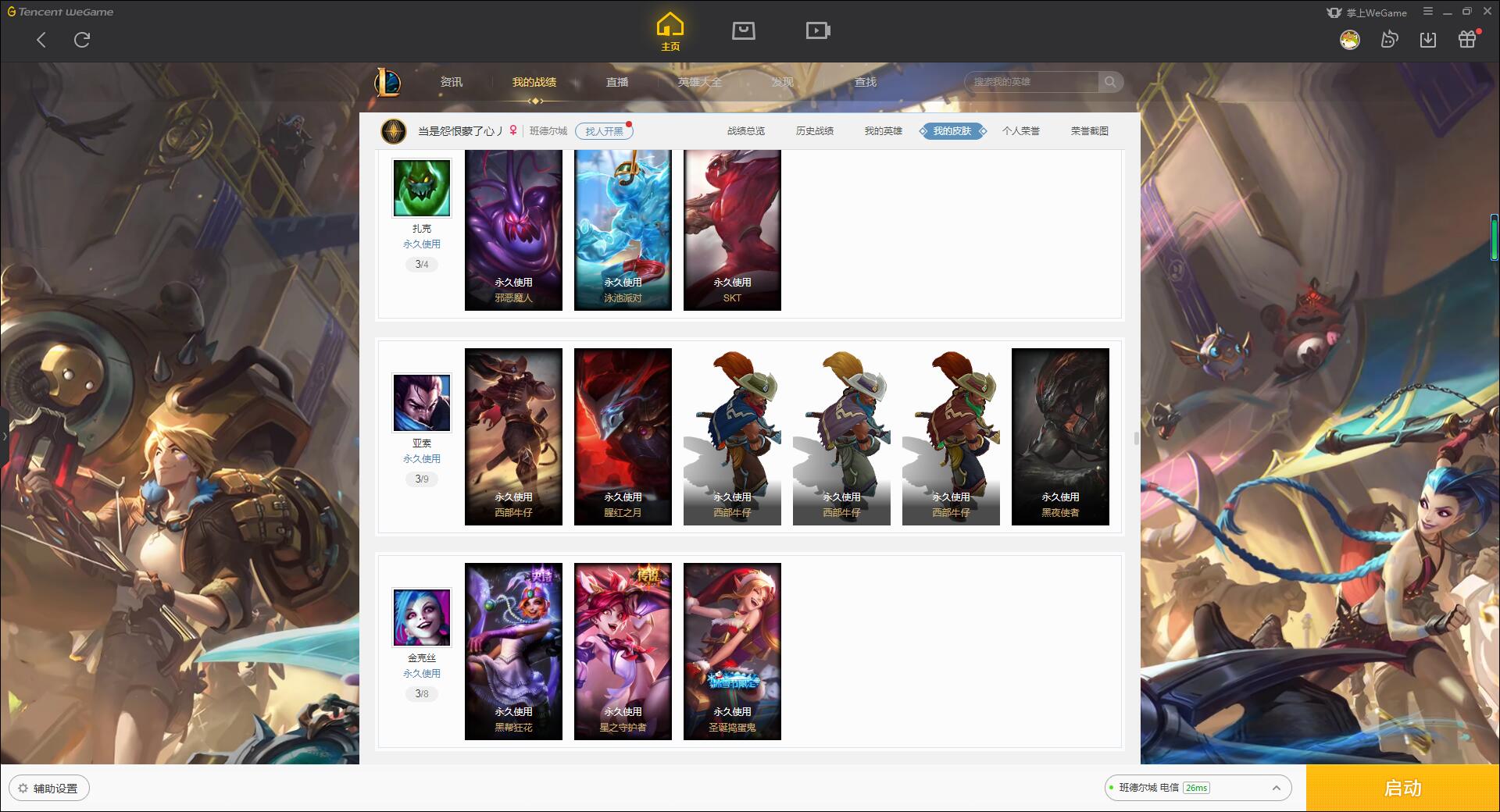Open the 历史战绩 sub-tab
The width and height of the screenshot is (1500, 812).
(815, 131)
